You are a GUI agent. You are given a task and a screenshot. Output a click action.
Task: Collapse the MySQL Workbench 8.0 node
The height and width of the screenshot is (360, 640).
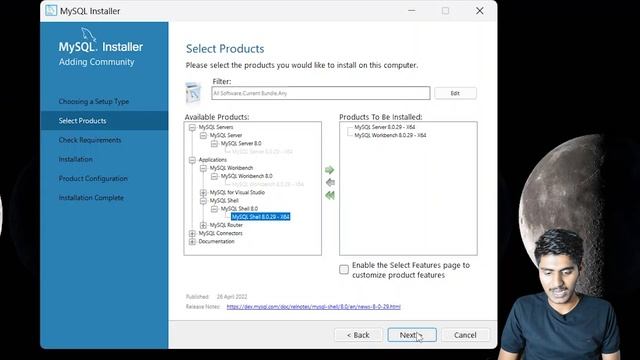tap(214, 176)
